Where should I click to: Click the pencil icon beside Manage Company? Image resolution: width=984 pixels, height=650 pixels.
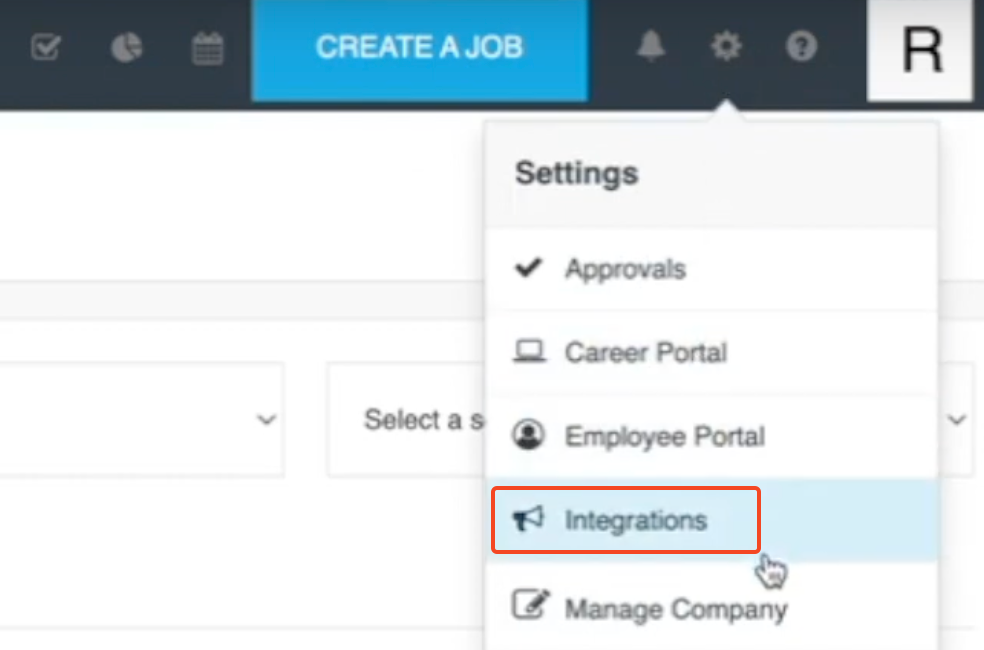pos(528,605)
